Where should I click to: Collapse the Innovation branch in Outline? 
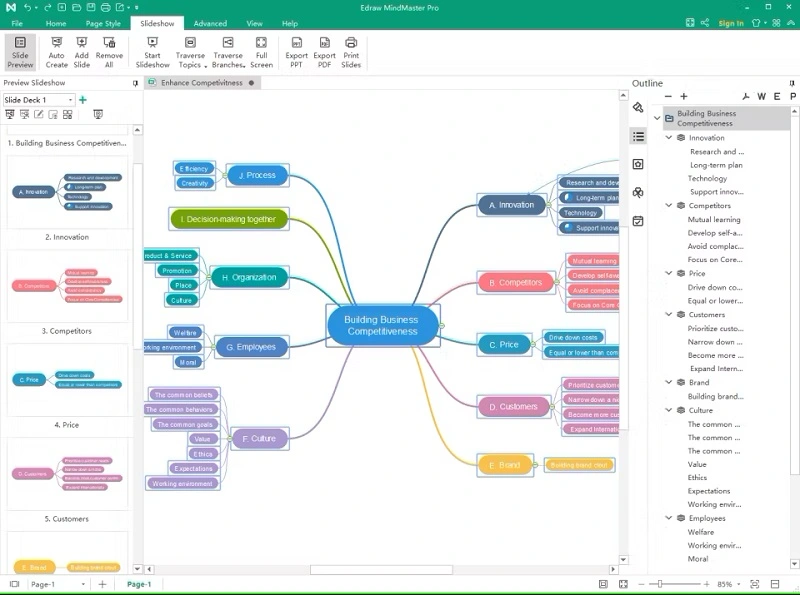(x=669, y=138)
